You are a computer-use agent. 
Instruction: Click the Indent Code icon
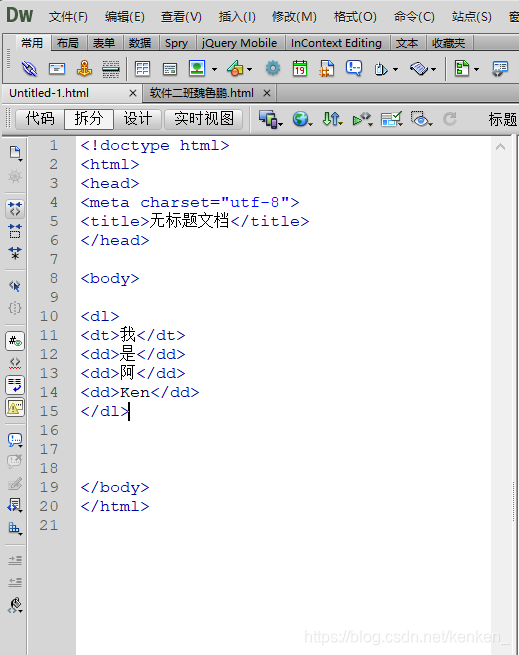15,560
